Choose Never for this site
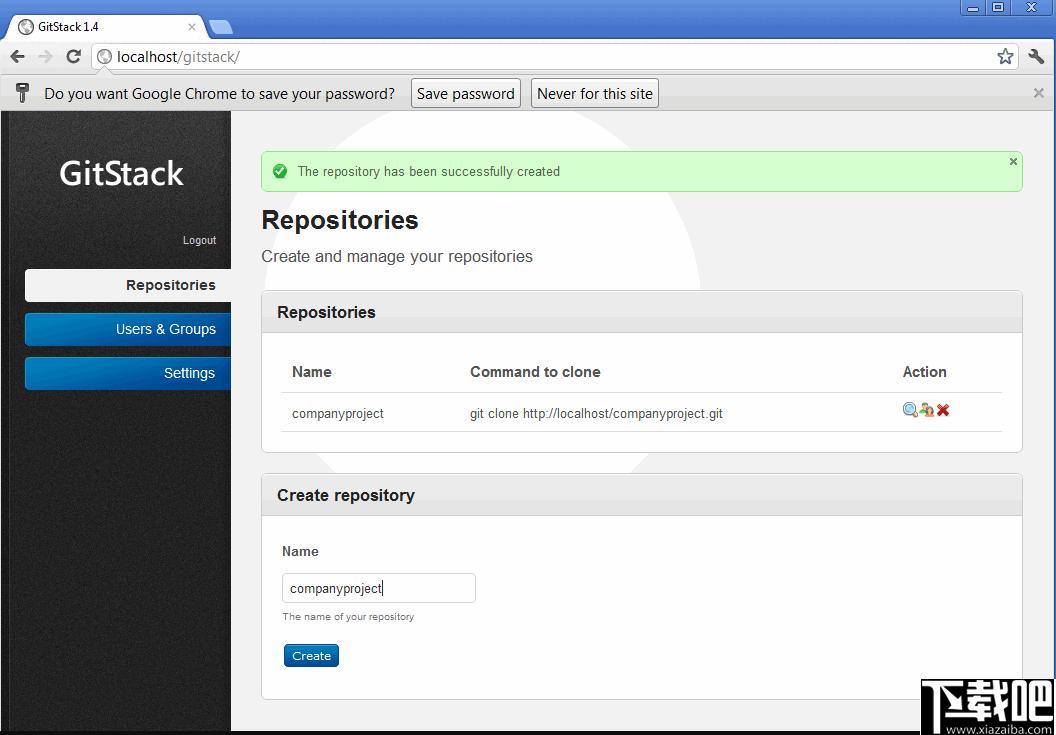The image size is (1056, 735). pyautogui.click(x=595, y=94)
